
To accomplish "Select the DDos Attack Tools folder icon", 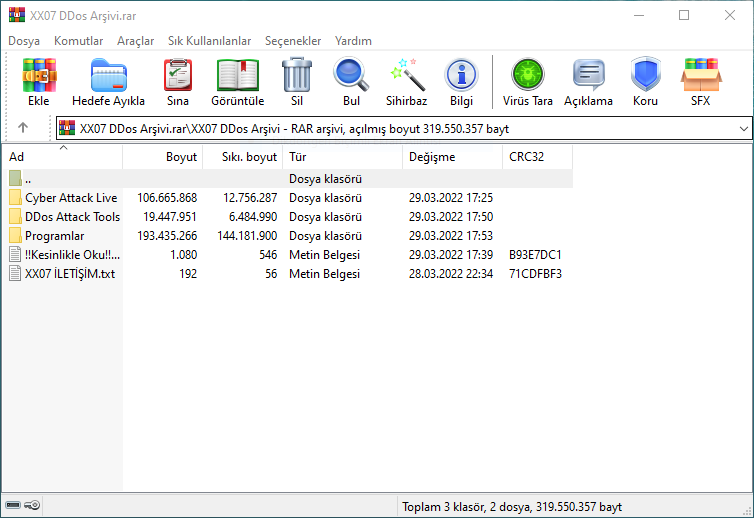I will [x=15, y=216].
